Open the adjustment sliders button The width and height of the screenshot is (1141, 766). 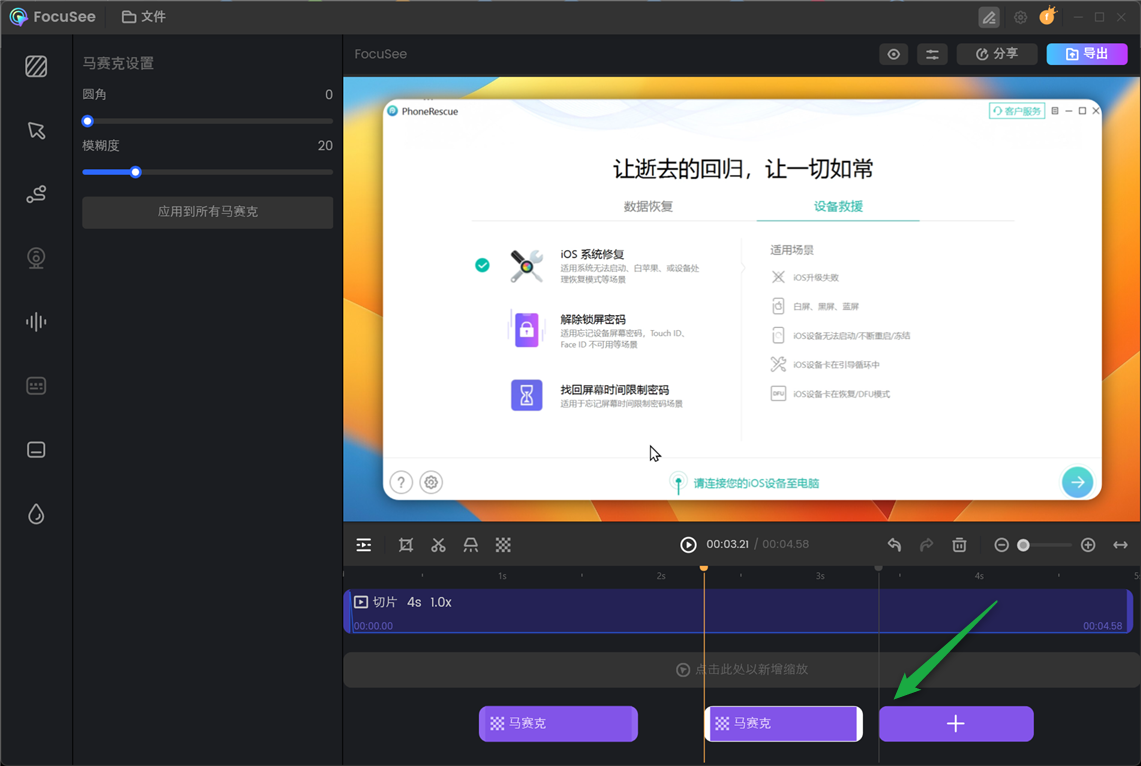click(931, 54)
